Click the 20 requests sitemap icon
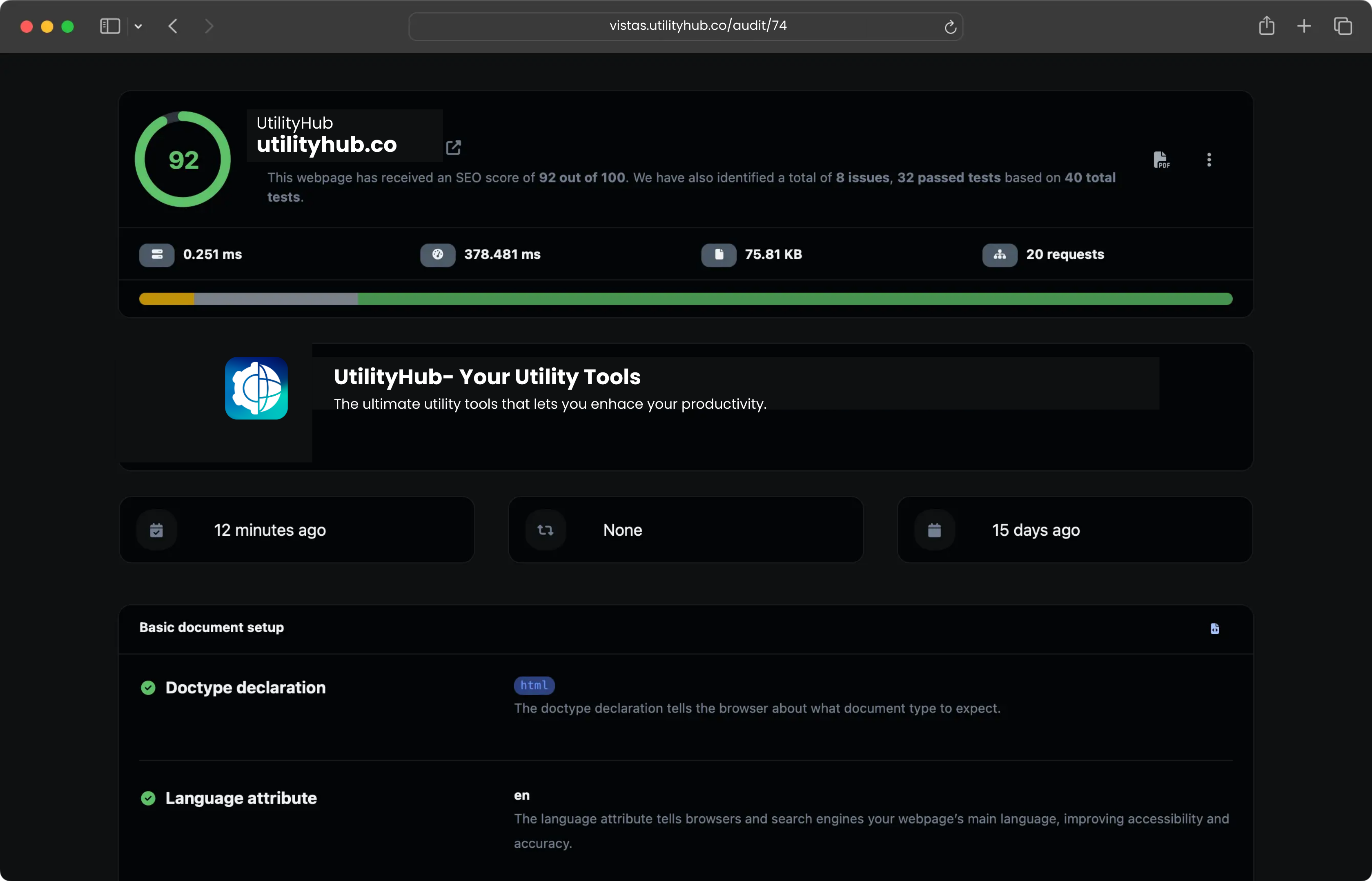The height and width of the screenshot is (882, 1372). (x=1000, y=255)
